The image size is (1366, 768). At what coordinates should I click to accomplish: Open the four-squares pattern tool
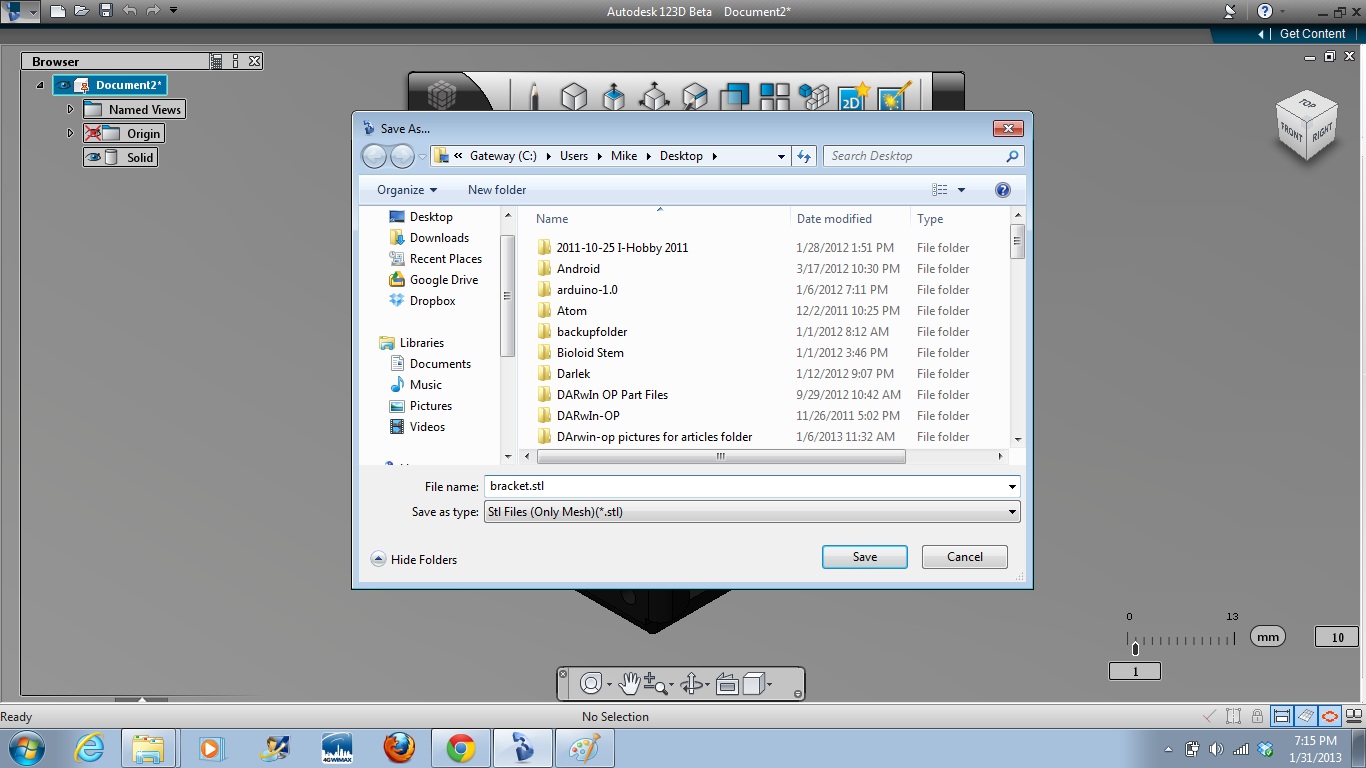pos(774,96)
